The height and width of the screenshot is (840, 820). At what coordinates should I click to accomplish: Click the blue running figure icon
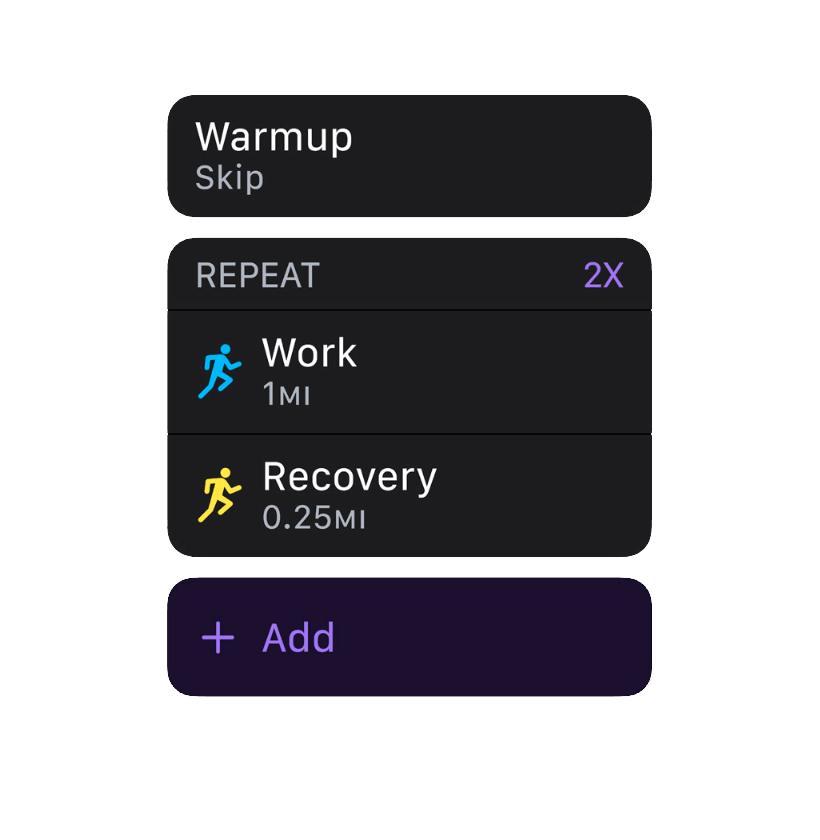(x=219, y=372)
